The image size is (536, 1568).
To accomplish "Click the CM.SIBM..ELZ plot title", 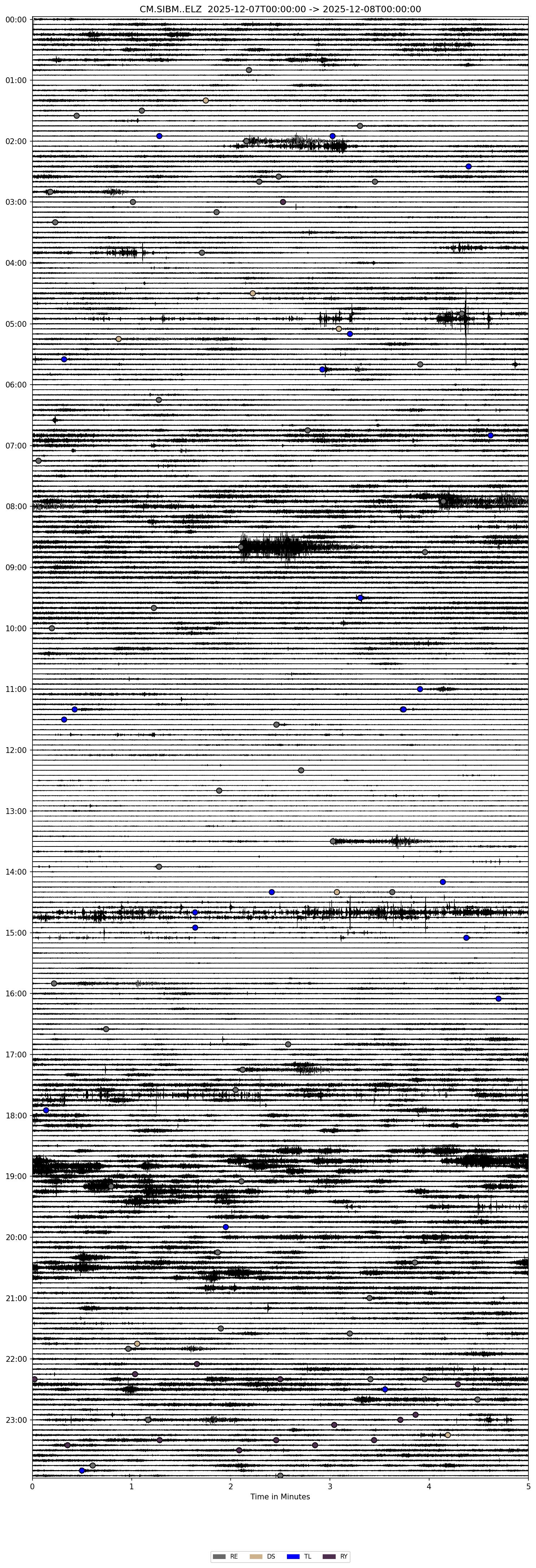I will [x=280, y=9].
